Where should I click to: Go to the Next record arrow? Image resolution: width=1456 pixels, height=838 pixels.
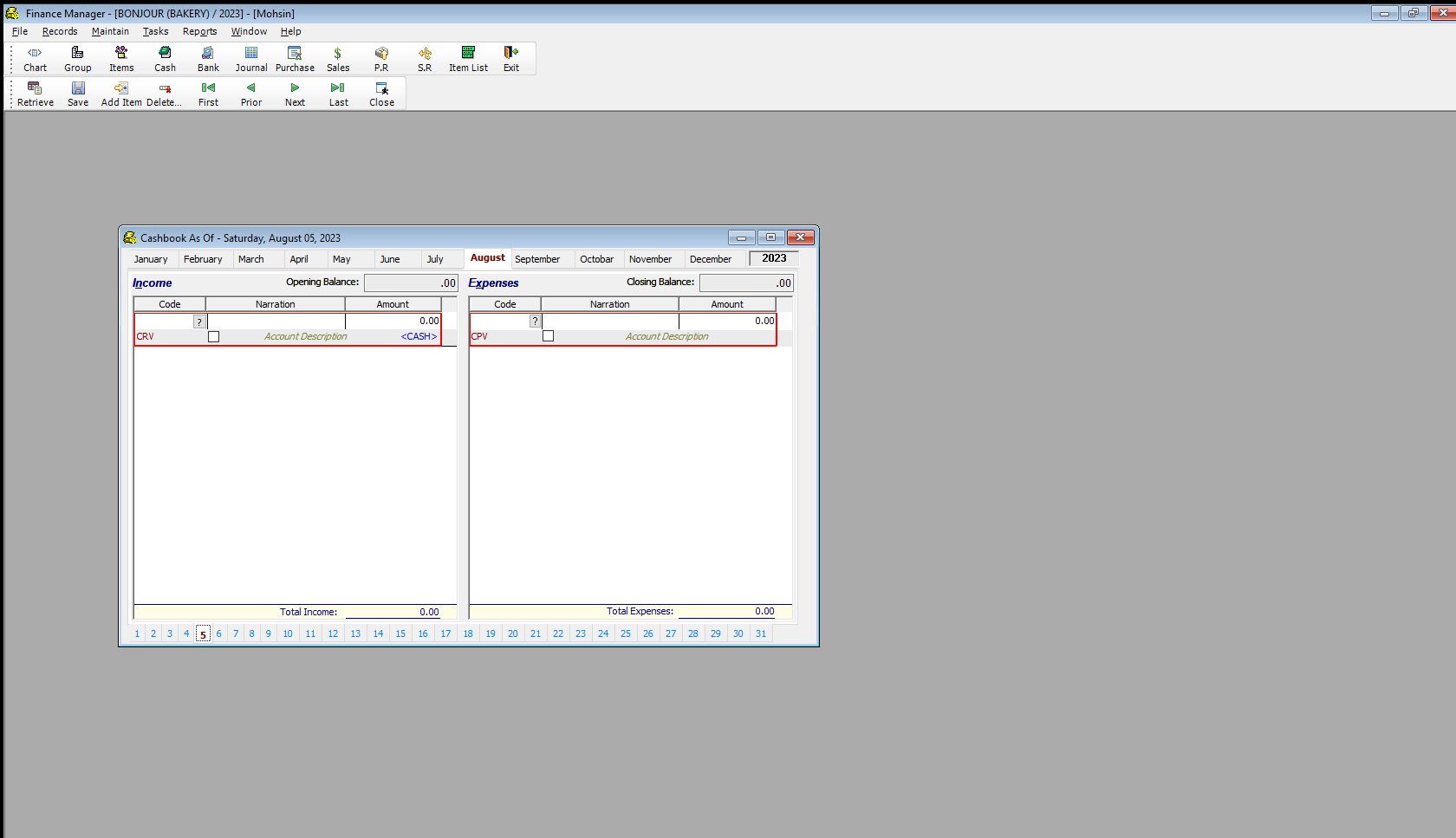click(x=295, y=93)
